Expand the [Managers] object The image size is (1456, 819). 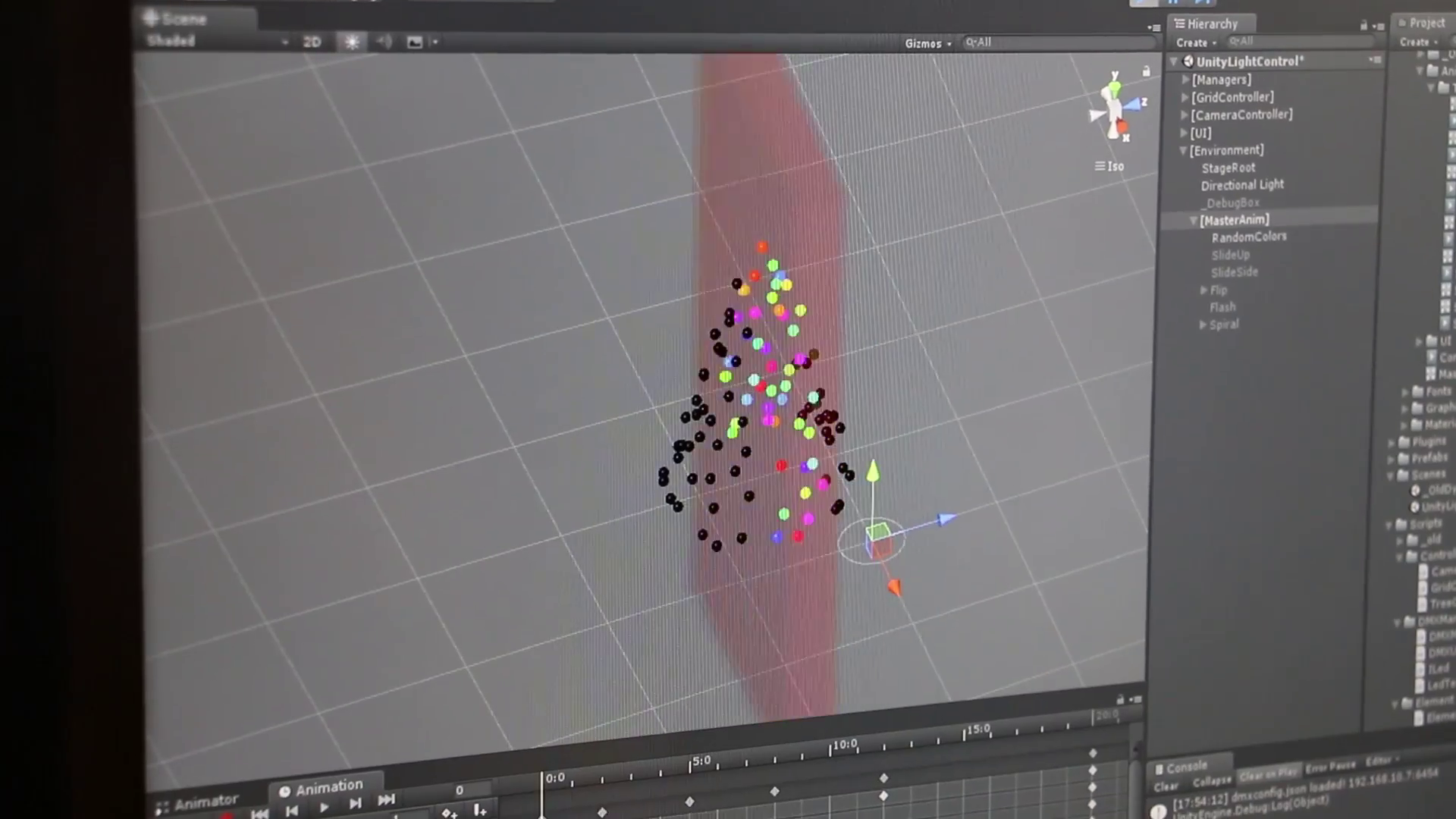point(1185,79)
